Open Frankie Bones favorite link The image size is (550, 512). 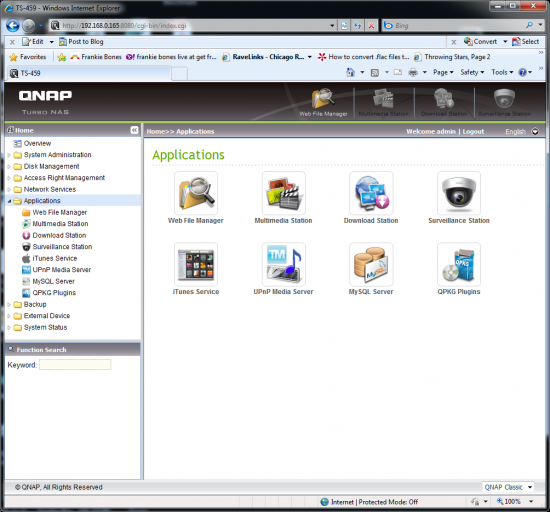click(x=96, y=57)
